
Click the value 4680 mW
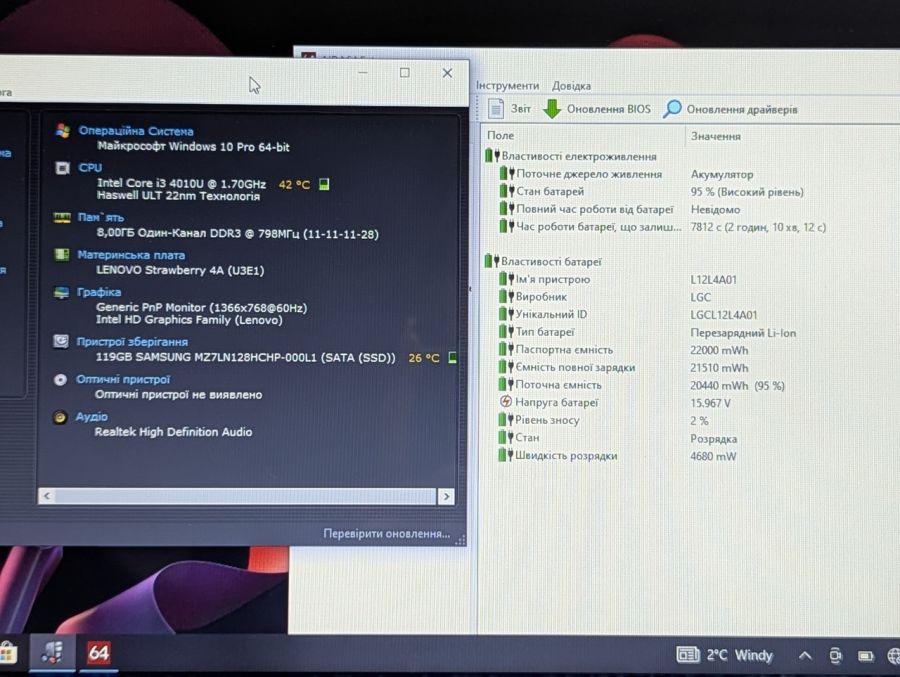713,457
